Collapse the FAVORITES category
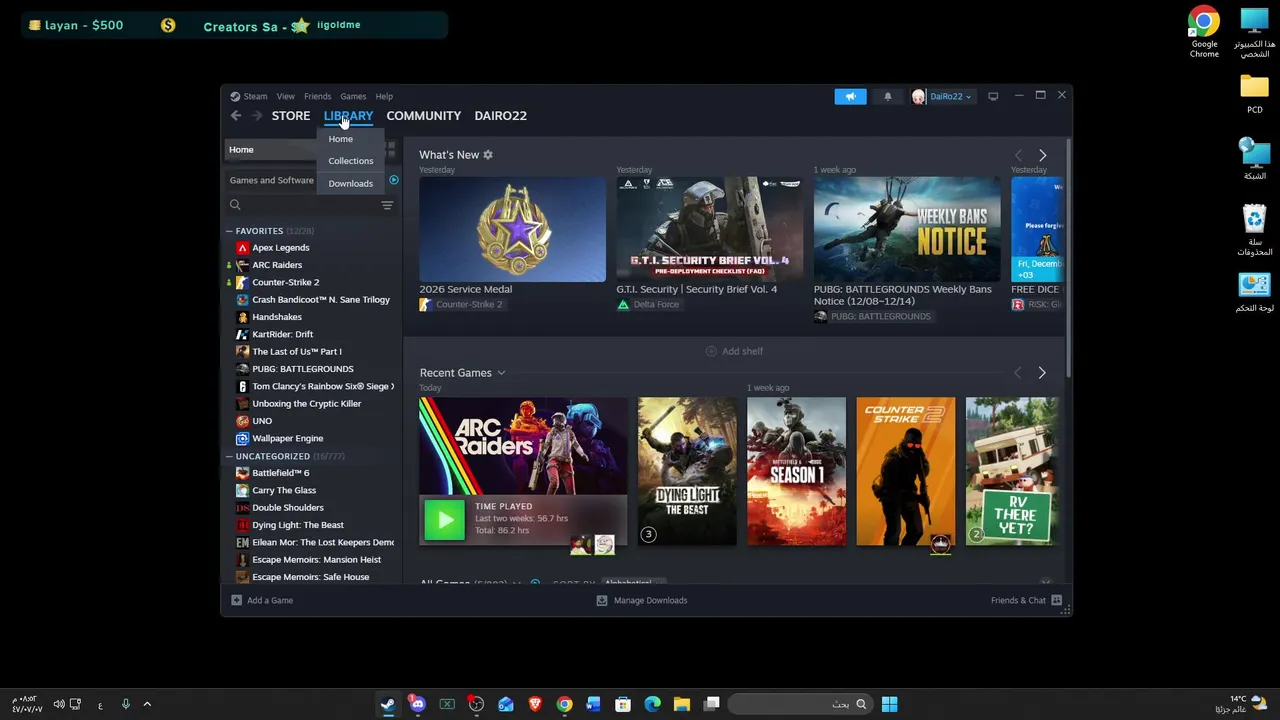1280x720 pixels. click(229, 231)
